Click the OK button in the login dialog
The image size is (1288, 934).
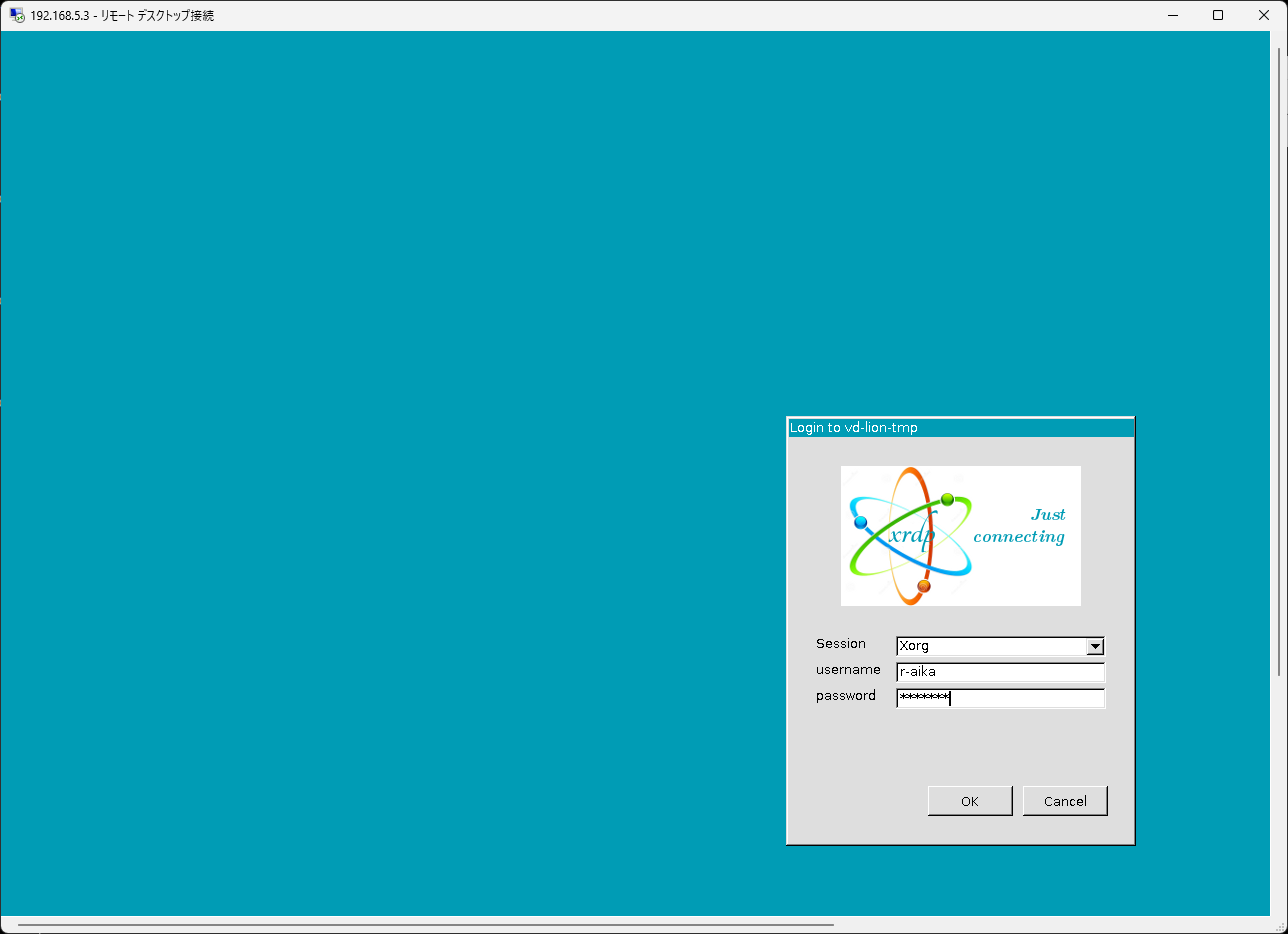coord(970,801)
